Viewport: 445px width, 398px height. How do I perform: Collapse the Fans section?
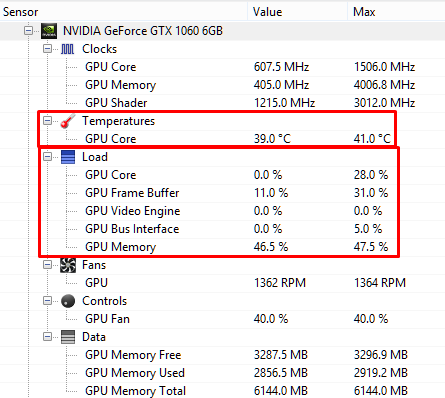[x=47, y=265]
